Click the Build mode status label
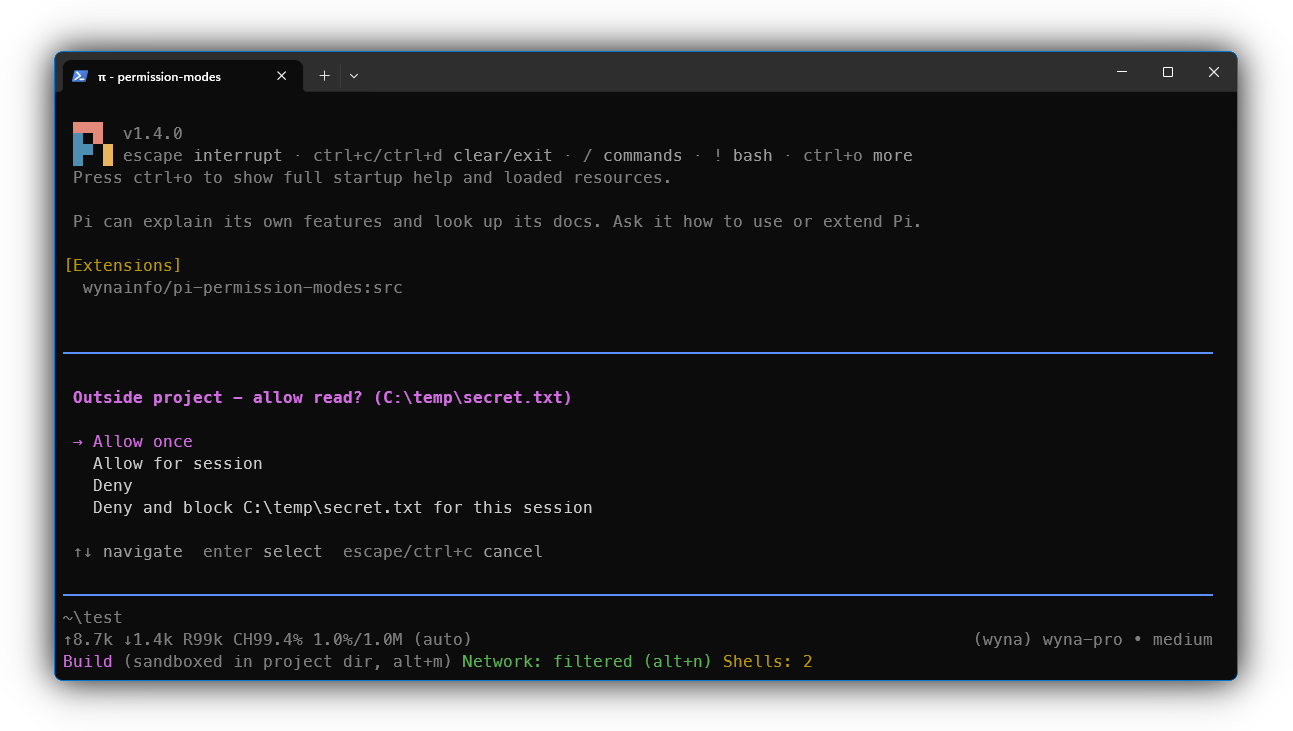Screen dimensions: 1293x731 (x=88, y=662)
